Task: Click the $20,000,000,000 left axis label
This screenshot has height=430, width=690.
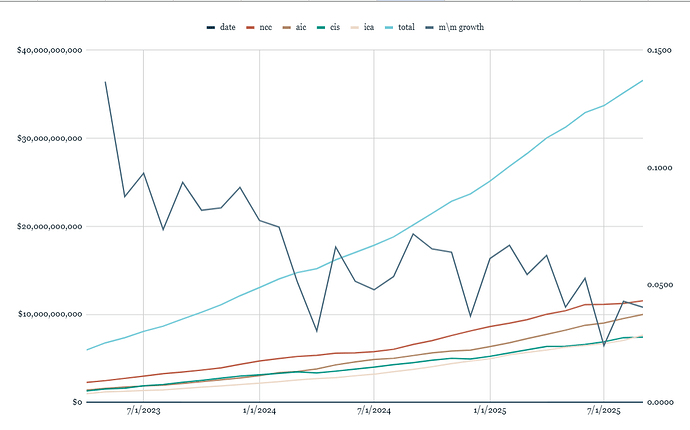Action: pos(48,226)
